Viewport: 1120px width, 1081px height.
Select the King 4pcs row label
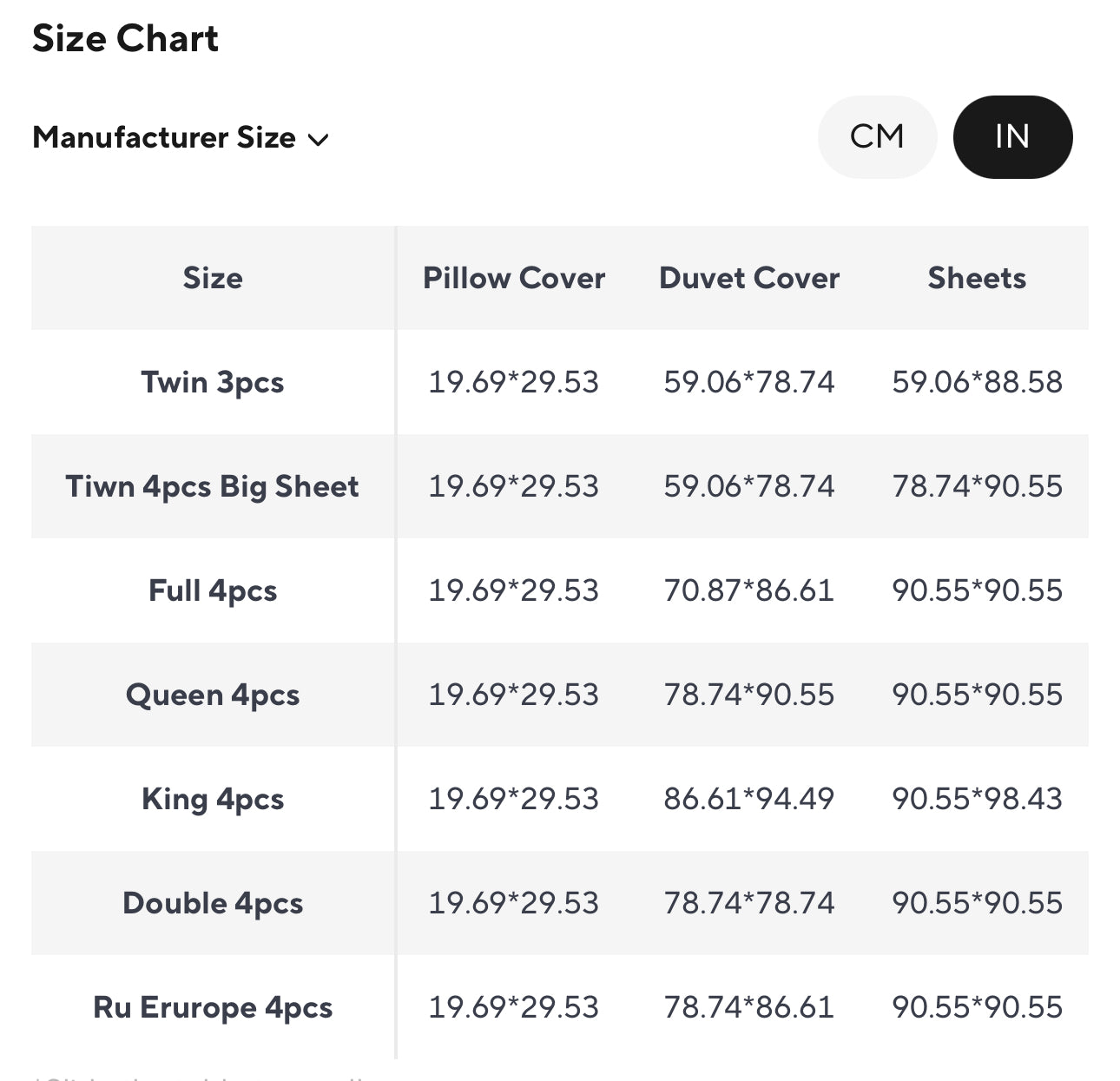click(213, 799)
